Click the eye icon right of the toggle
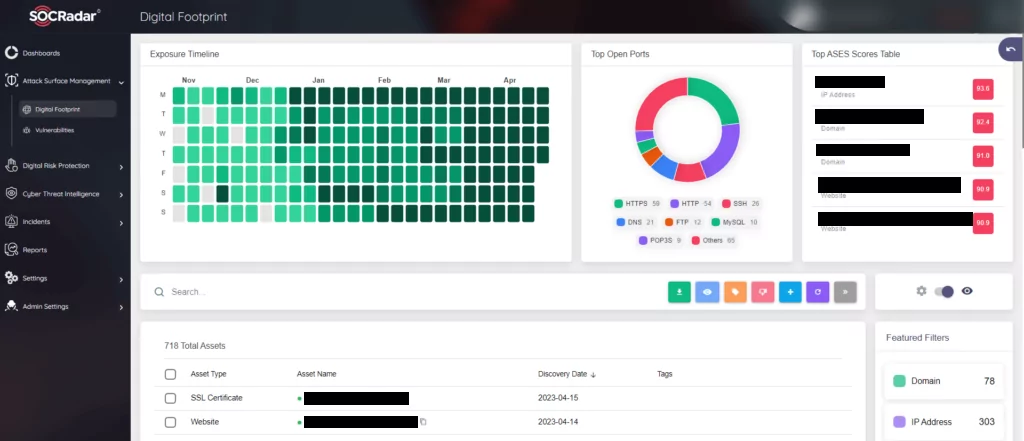Viewport: 1024px width, 441px height. [967, 291]
